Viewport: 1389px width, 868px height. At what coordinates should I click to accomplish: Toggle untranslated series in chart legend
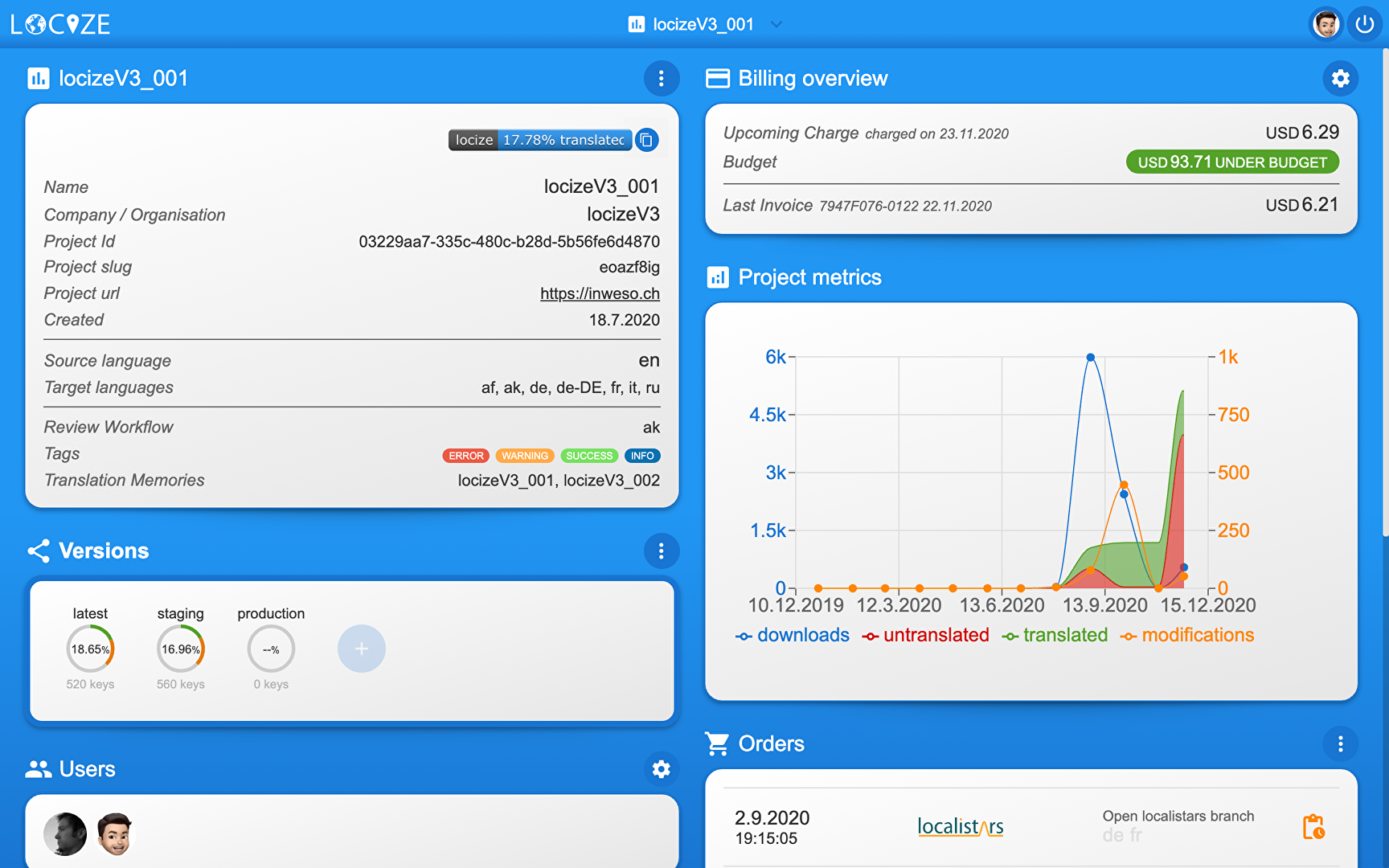[x=926, y=635]
